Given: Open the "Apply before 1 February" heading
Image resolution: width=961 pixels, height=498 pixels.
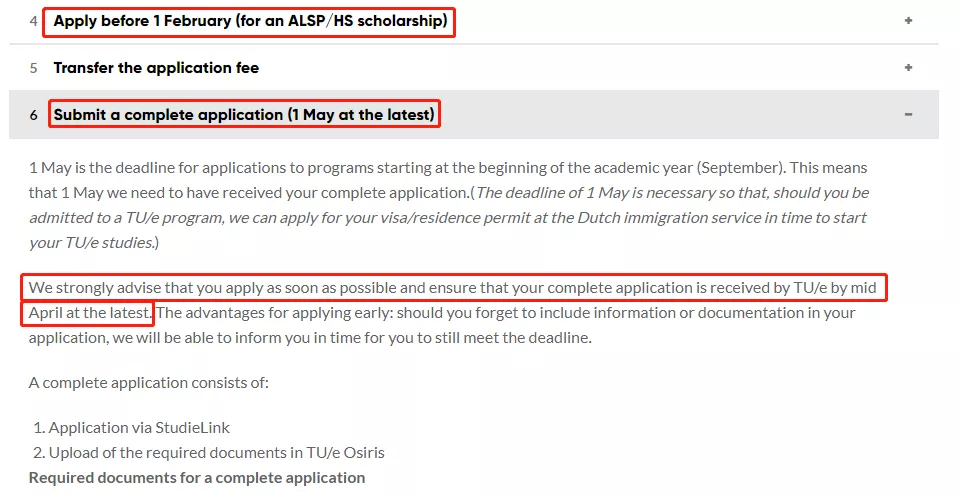Looking at the screenshot, I should click(250, 21).
